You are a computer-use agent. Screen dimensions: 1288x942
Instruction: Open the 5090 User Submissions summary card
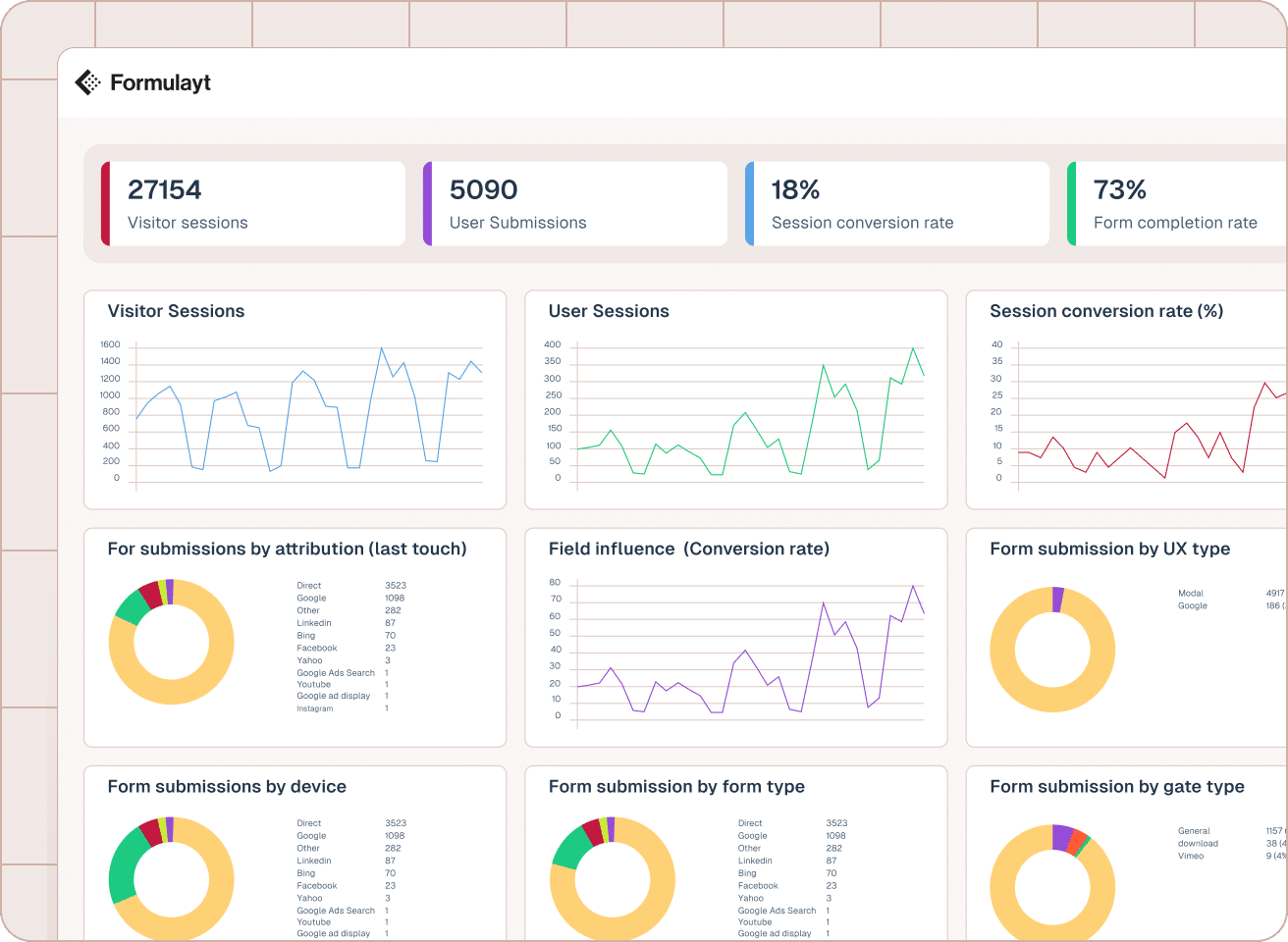[x=575, y=203]
